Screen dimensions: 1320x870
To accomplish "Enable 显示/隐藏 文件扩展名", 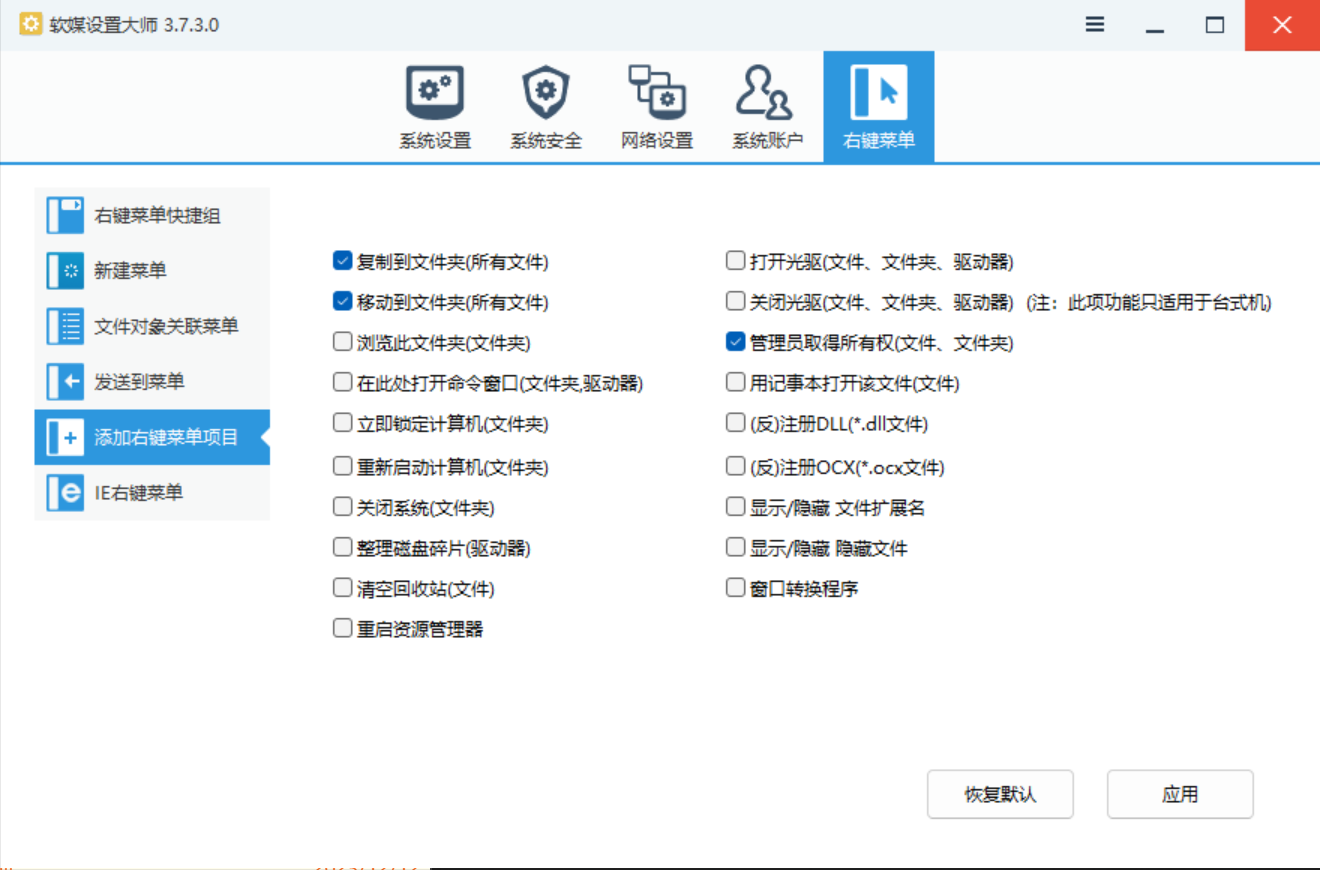I will point(735,507).
